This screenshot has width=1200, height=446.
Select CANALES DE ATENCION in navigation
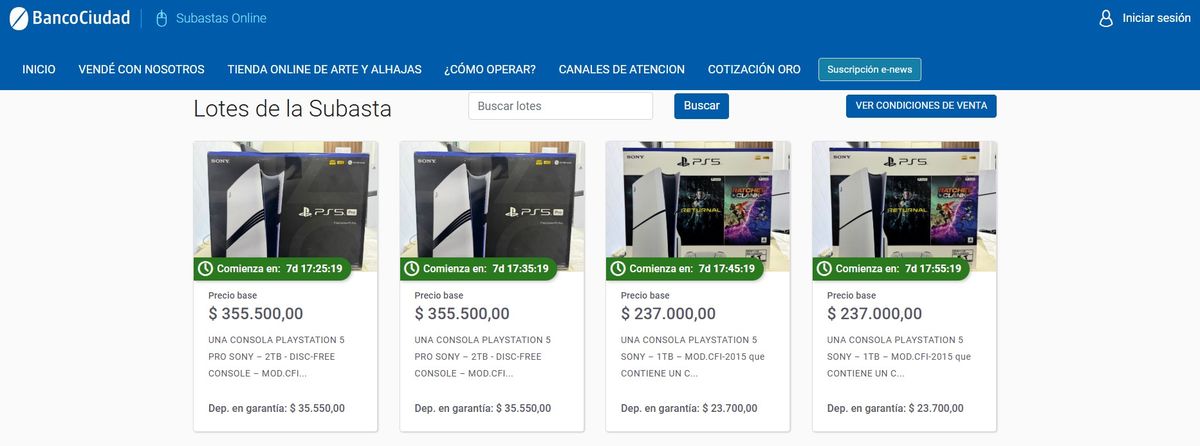(x=621, y=69)
